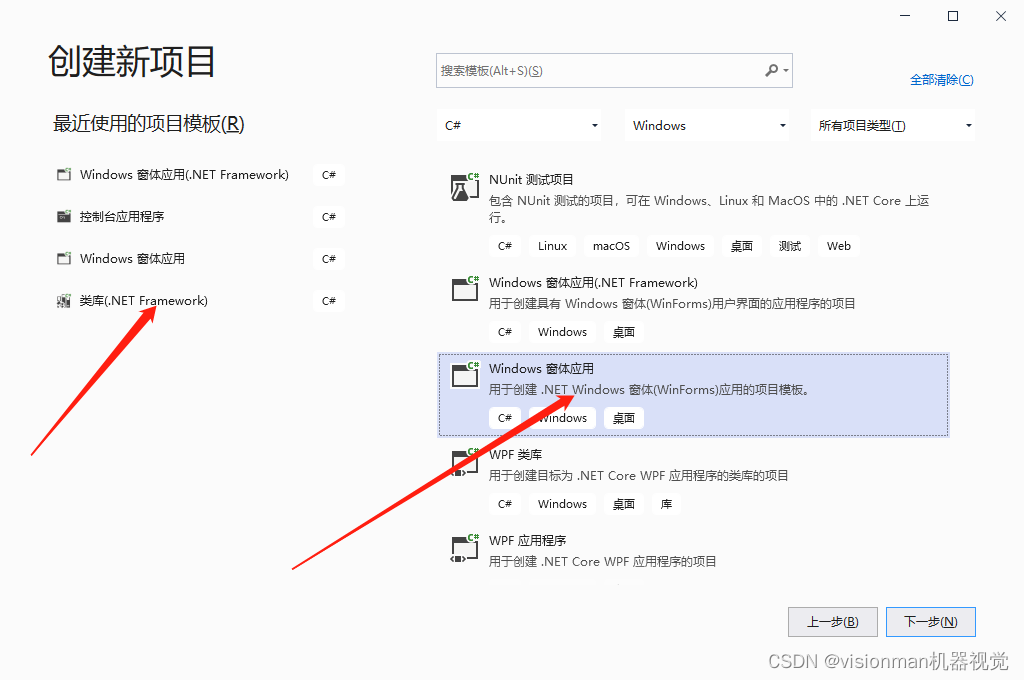This screenshot has width=1024, height=680.
Task: Open the C# language dropdown
Action: point(520,125)
